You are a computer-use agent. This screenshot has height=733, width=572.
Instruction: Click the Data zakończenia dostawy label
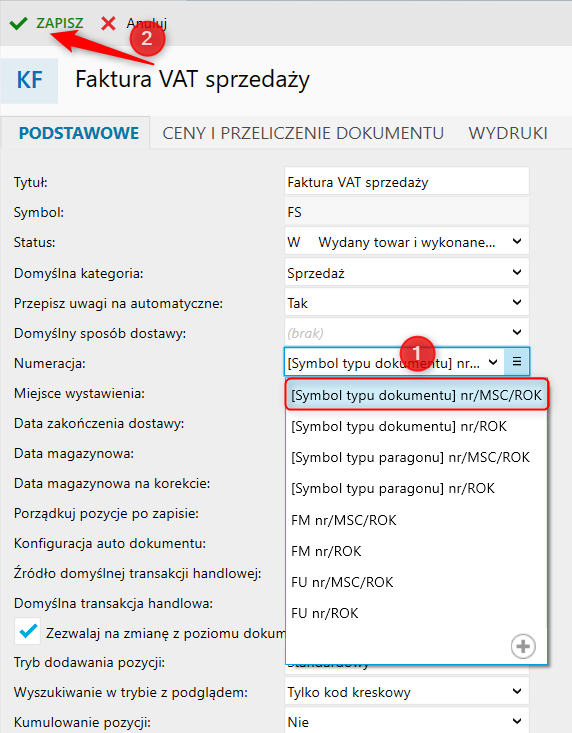[99, 424]
